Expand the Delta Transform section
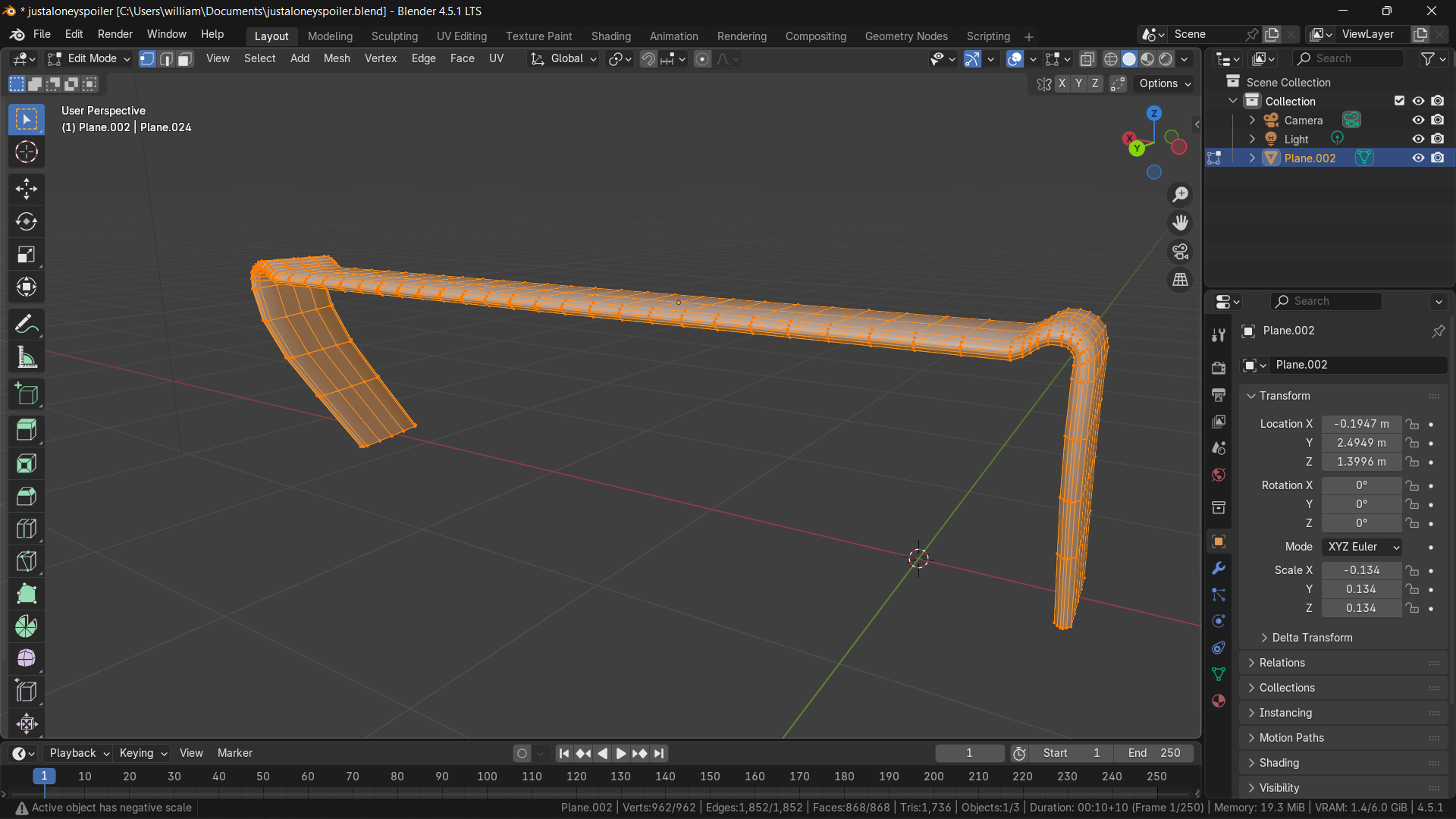 pyautogui.click(x=1312, y=638)
